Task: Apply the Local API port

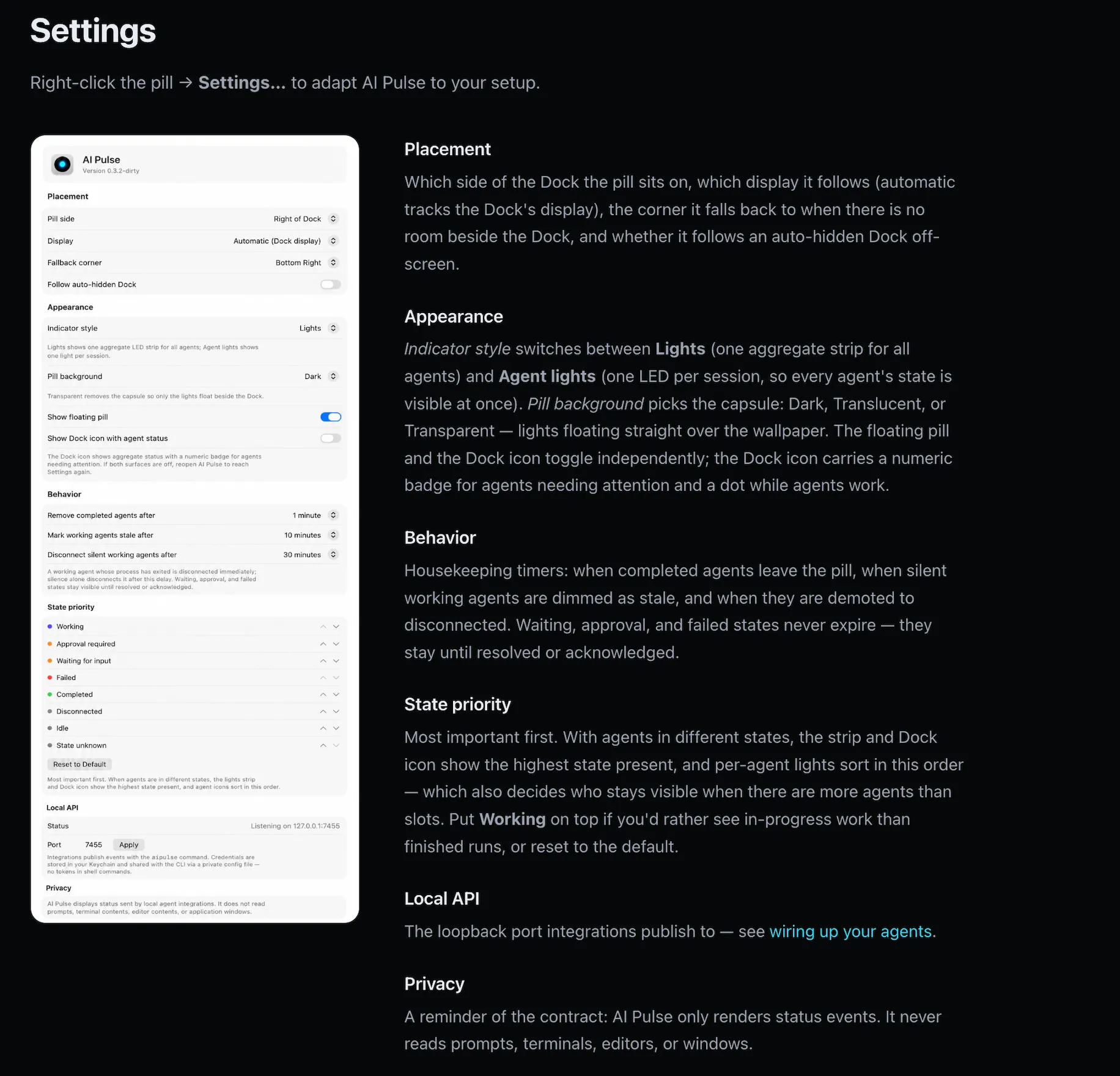Action: 129,845
